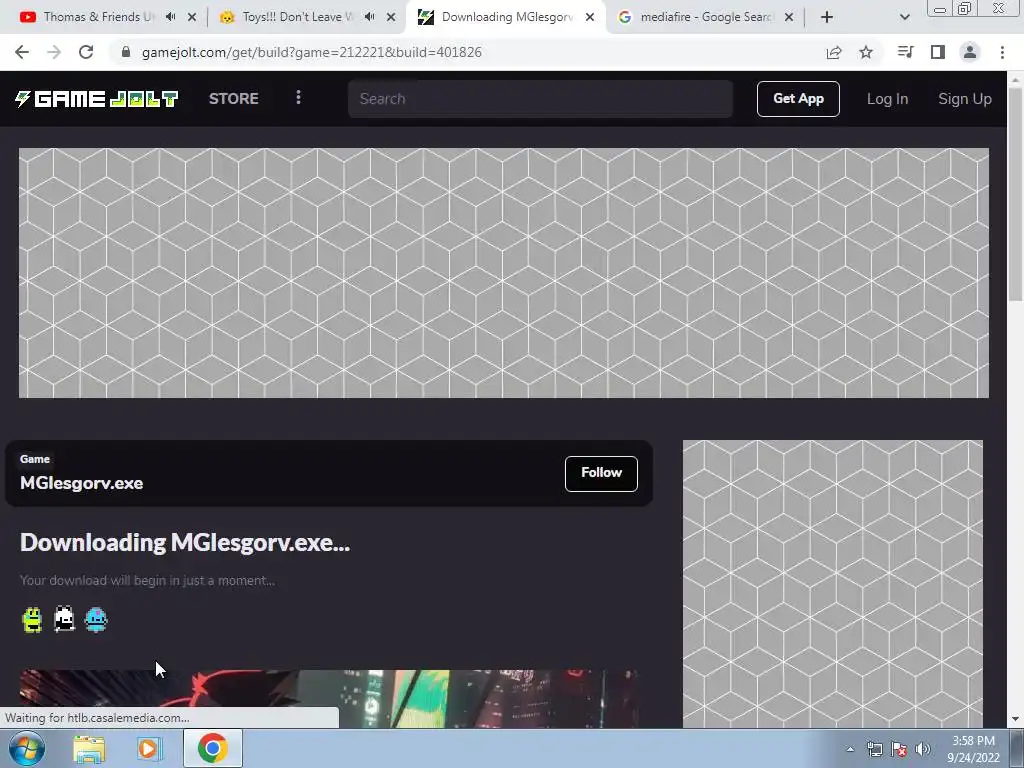
Task: Follow the MGlesgorv.exe game
Action: (x=601, y=473)
